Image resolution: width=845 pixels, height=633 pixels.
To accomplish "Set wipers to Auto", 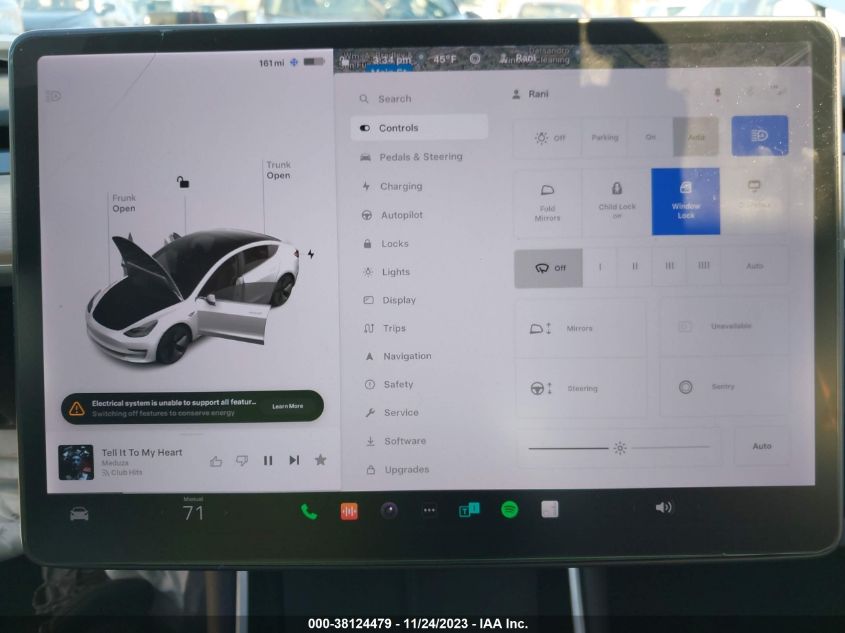I will coord(754,266).
